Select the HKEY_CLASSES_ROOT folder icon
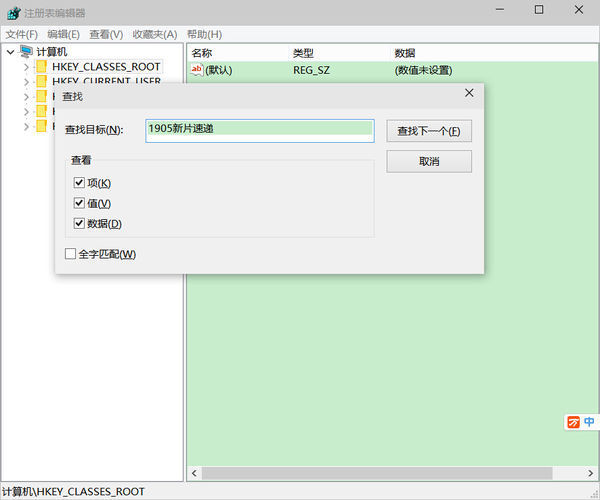This screenshot has height=500, width=600. 41,67
